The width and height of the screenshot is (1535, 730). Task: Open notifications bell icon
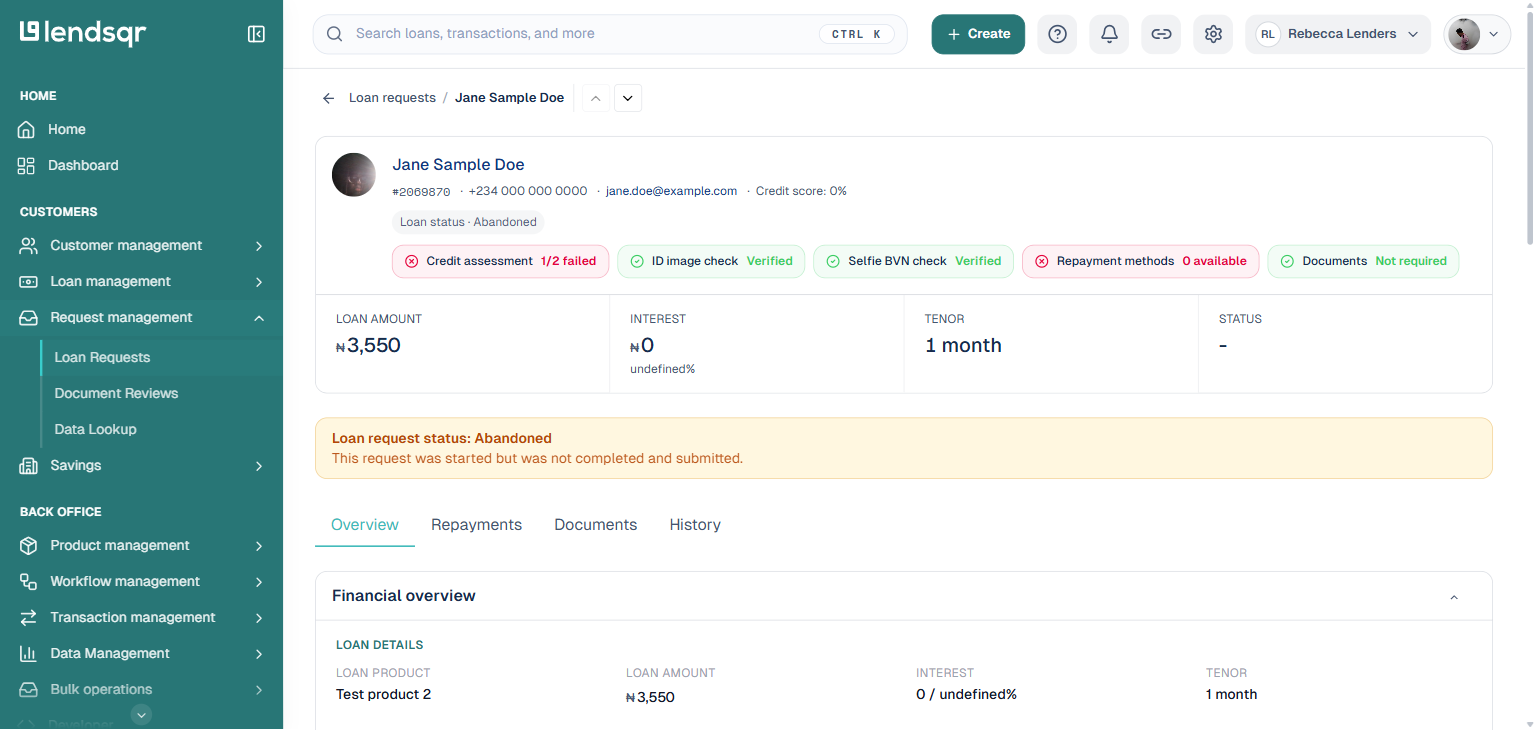1109,34
